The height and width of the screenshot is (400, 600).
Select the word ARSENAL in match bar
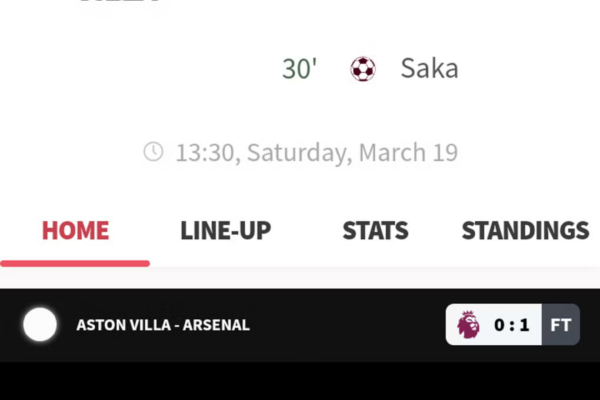point(216,325)
